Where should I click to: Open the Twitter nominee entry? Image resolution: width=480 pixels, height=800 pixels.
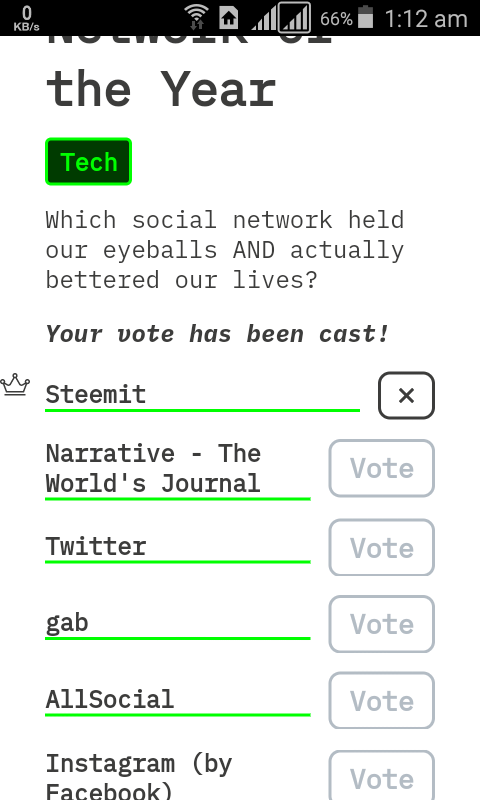(x=96, y=546)
